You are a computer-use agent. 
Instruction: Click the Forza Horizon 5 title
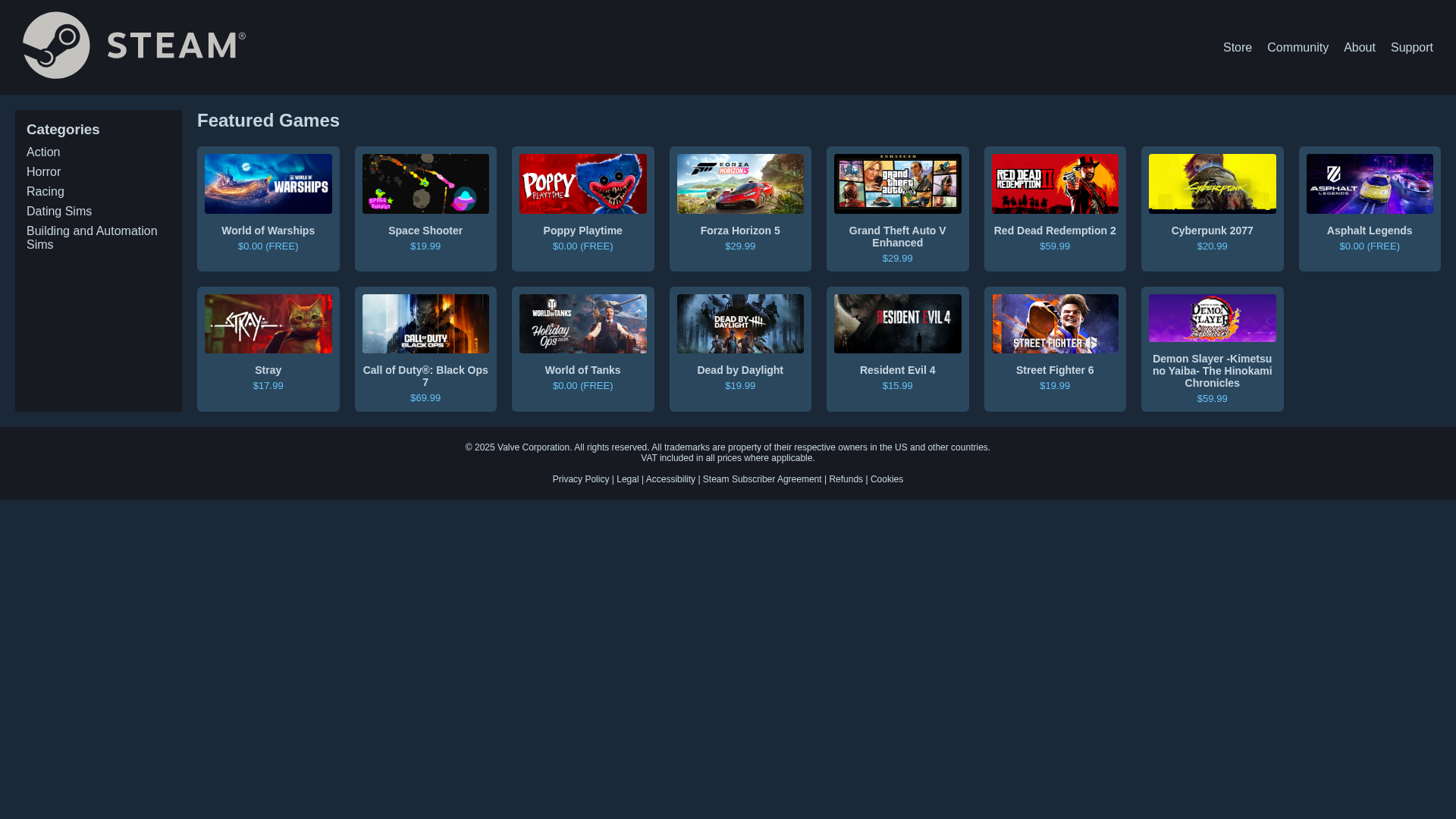click(x=740, y=231)
